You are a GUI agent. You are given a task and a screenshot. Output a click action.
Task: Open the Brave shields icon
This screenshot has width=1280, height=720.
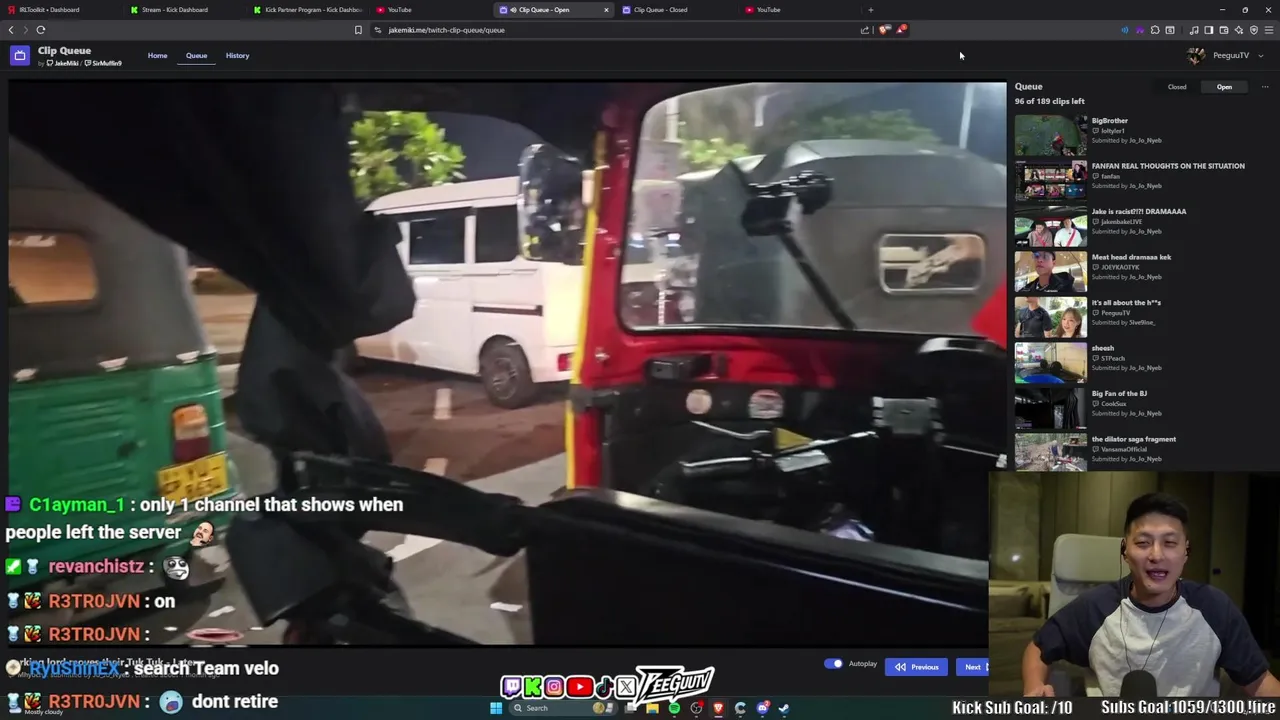[x=884, y=30]
